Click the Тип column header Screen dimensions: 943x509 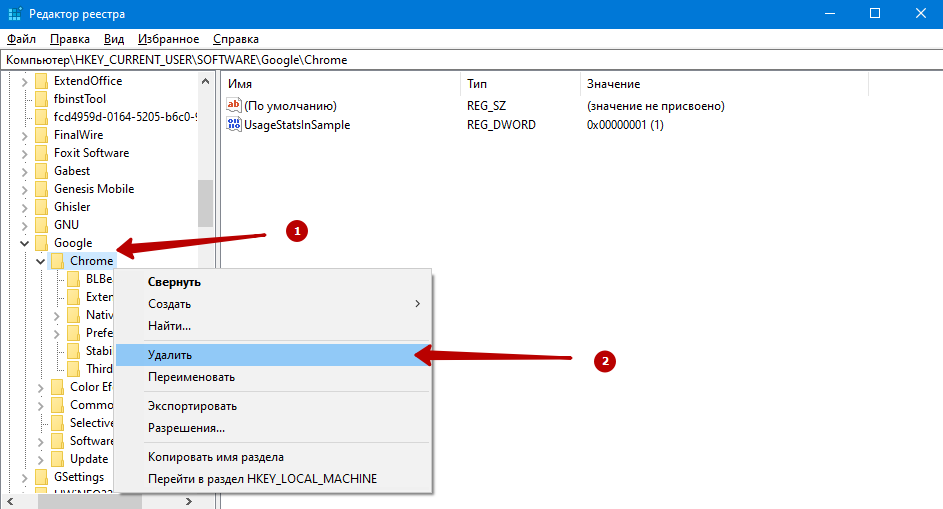pos(477,84)
